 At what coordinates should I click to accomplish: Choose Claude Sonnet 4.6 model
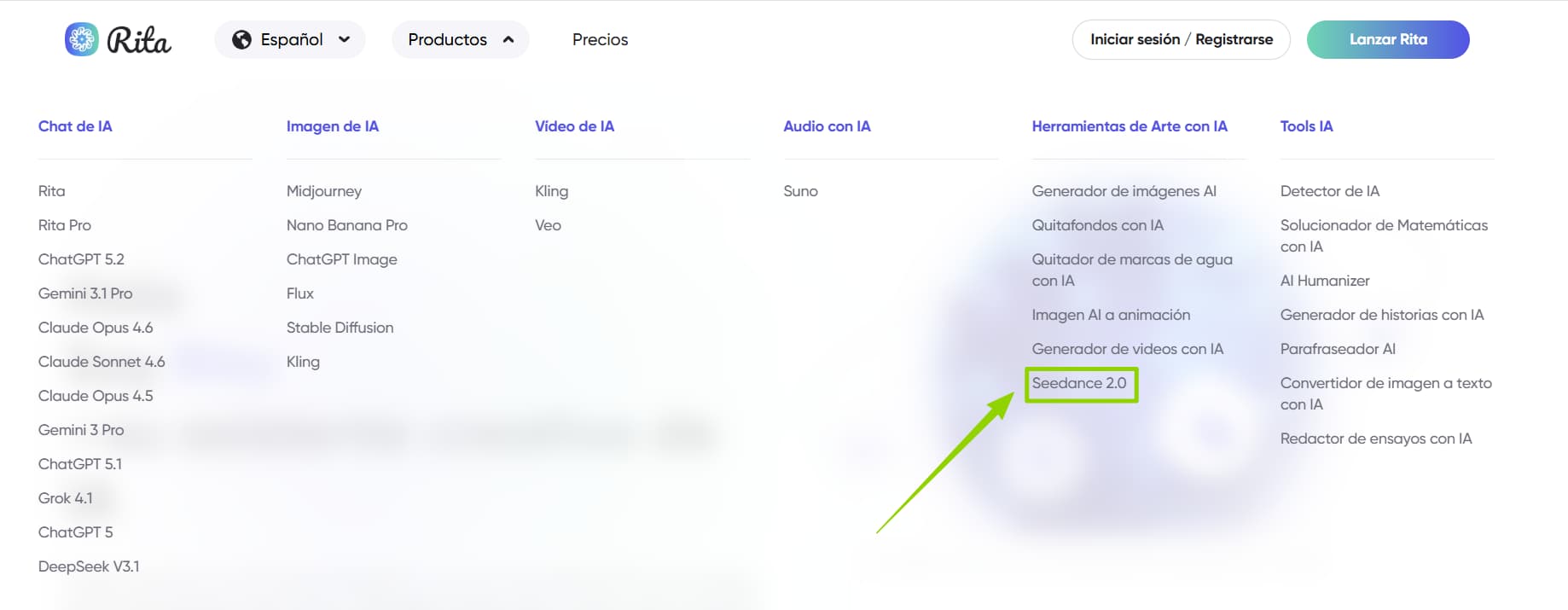coord(102,362)
